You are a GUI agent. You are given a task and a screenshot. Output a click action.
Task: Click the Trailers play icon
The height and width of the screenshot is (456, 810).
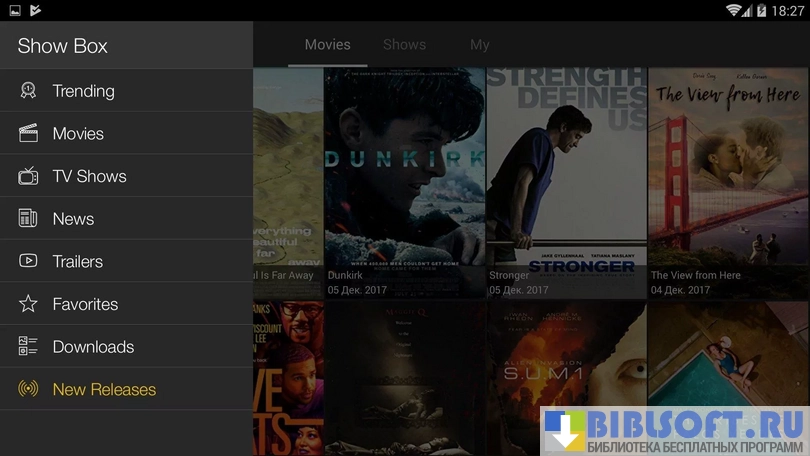click(28, 261)
